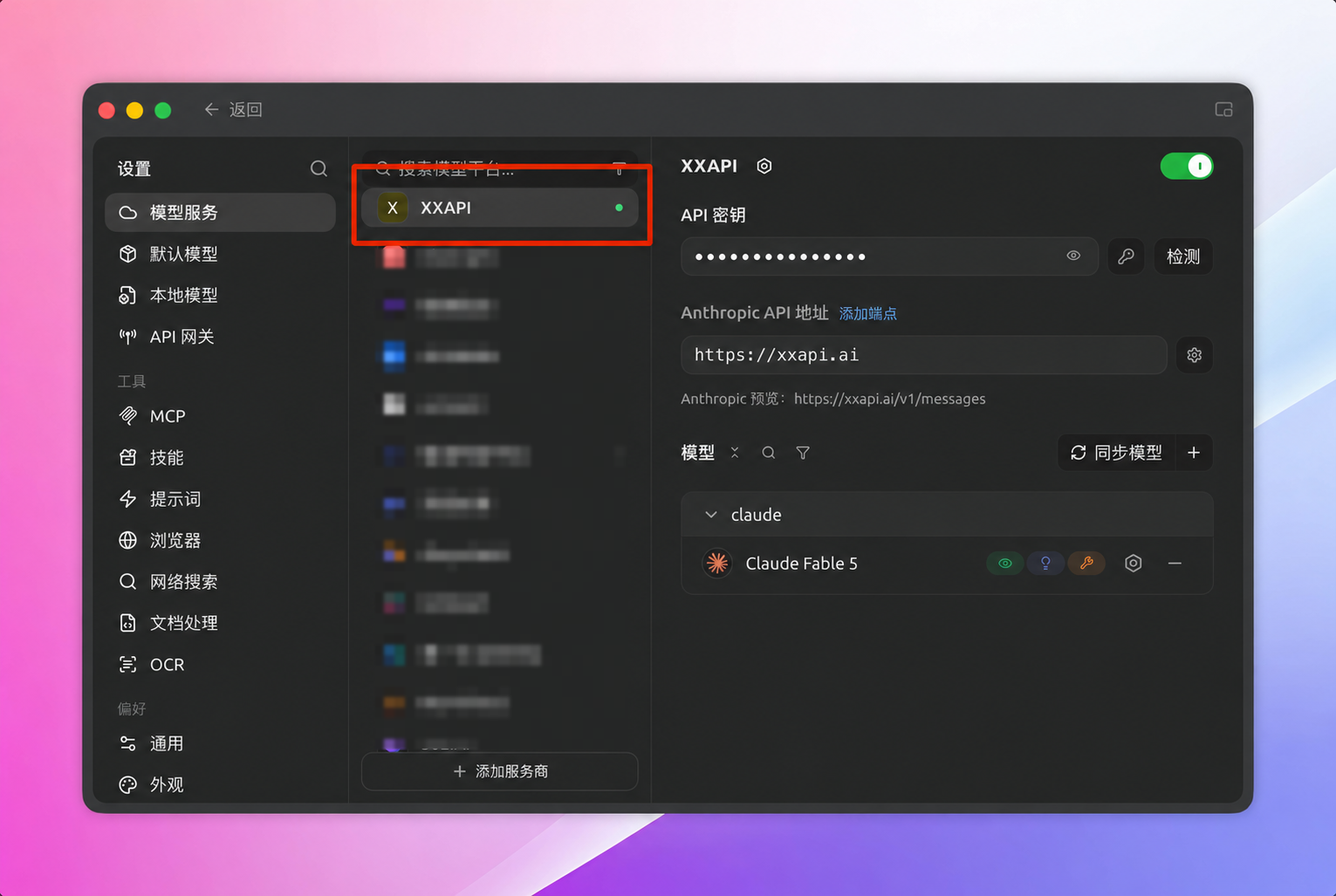Open 技能 settings section

point(220,457)
